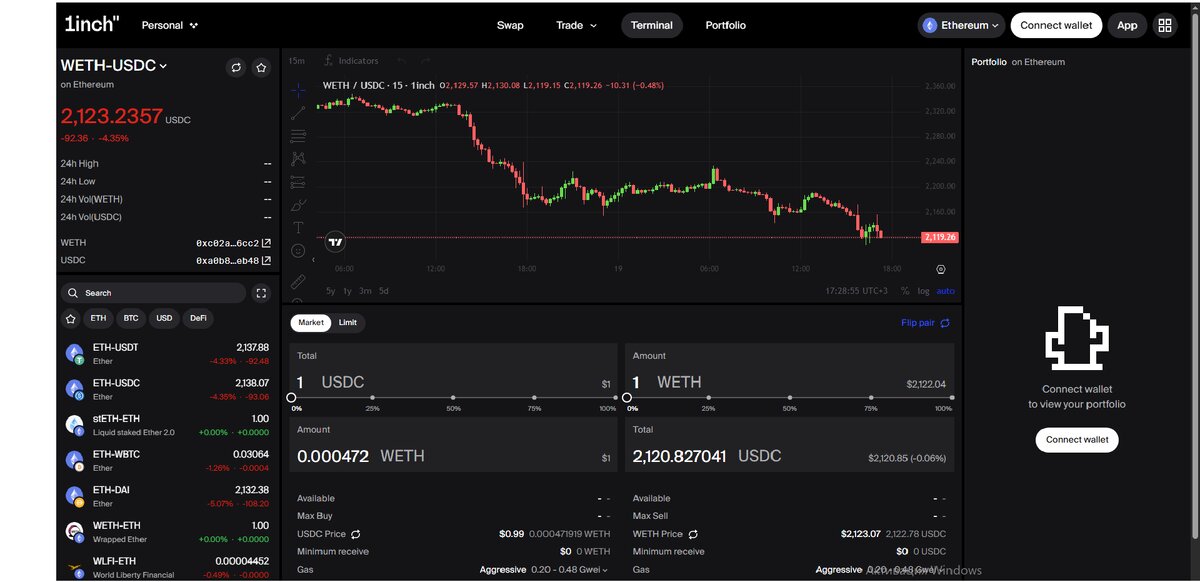Set chart range to 1y
The height and width of the screenshot is (582, 1200).
(347, 291)
